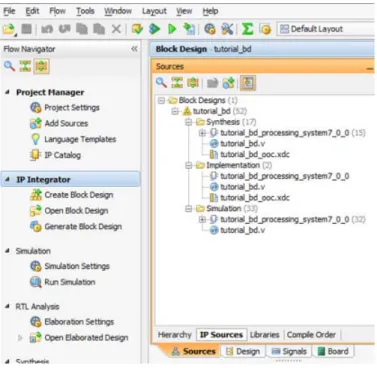Click Generate Block Design
The width and height of the screenshot is (377, 368).
click(76, 226)
